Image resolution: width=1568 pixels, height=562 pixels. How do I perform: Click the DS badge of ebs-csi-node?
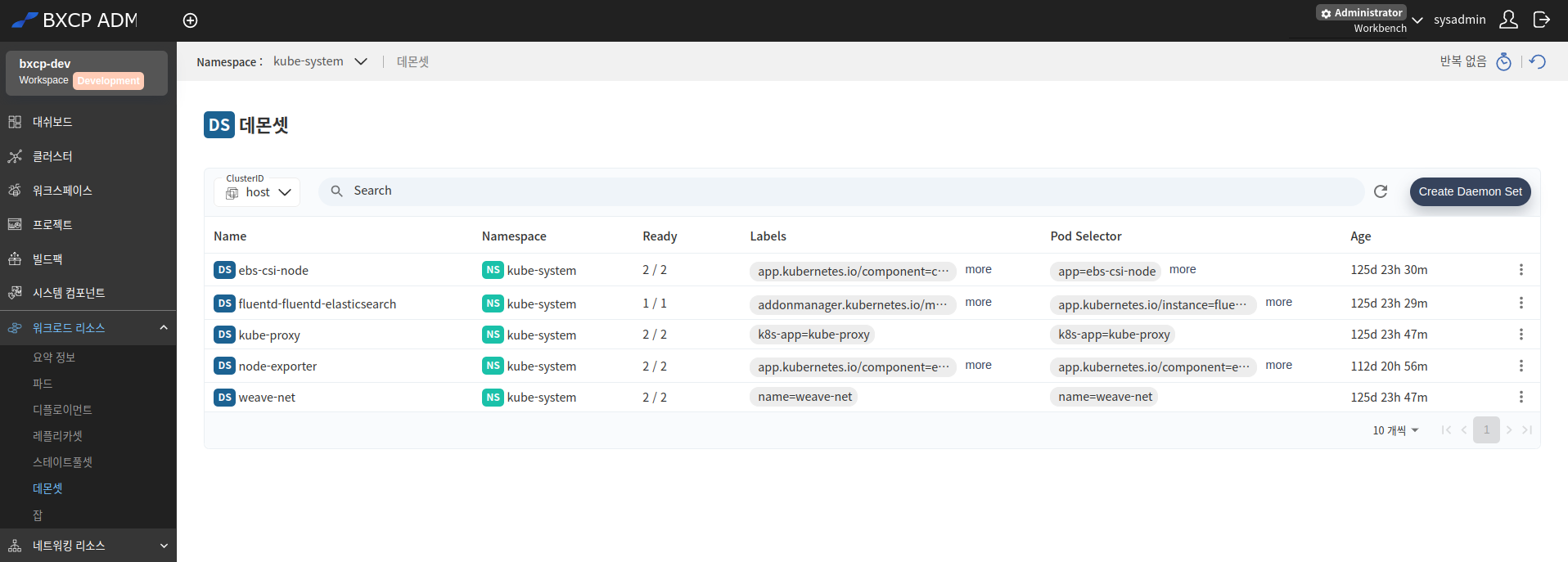pyautogui.click(x=224, y=270)
